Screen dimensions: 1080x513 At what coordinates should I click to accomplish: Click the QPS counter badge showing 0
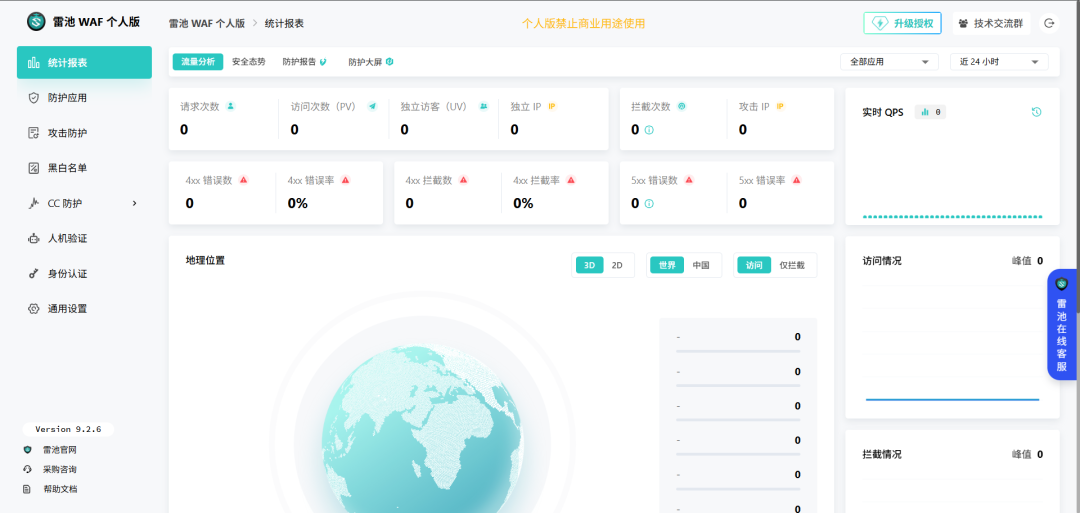coord(931,112)
